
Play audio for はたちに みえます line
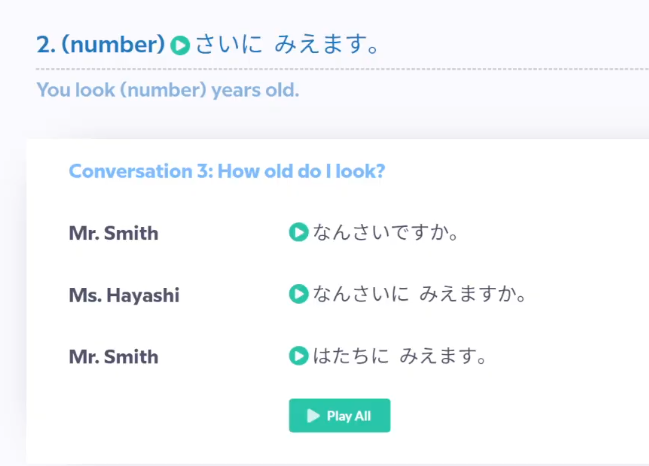pyautogui.click(x=297, y=355)
